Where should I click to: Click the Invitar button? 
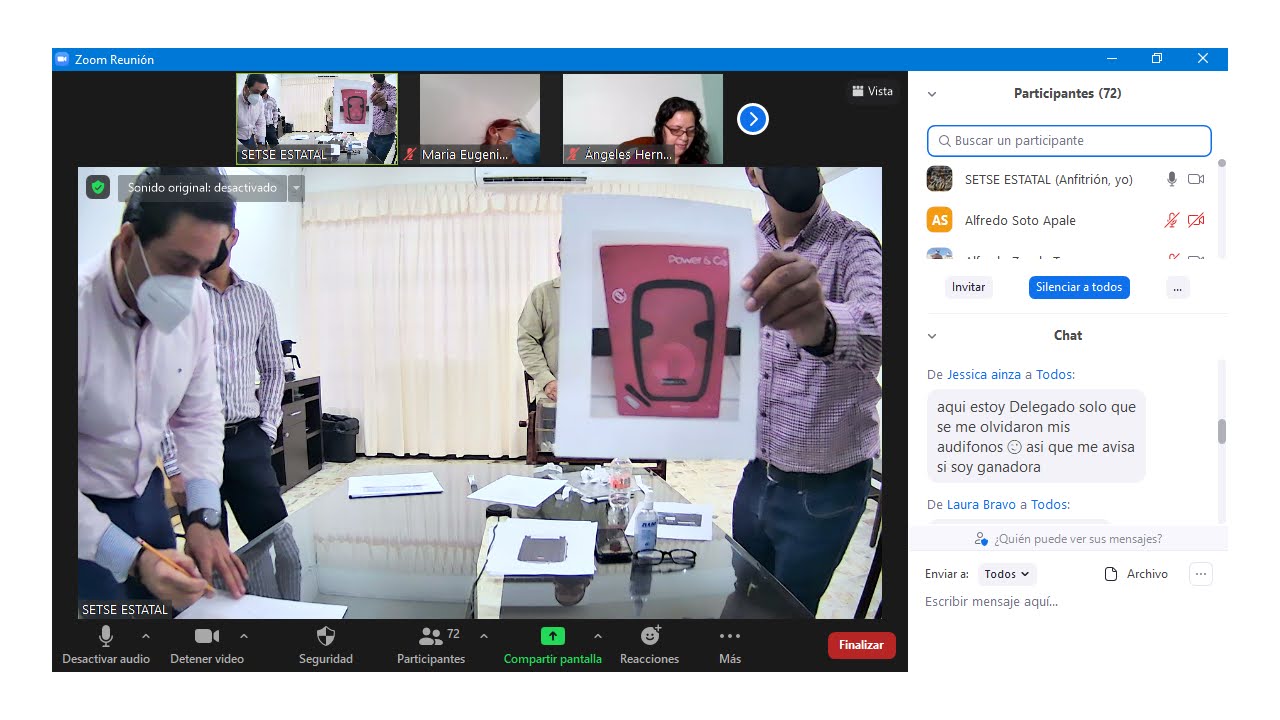coord(968,287)
